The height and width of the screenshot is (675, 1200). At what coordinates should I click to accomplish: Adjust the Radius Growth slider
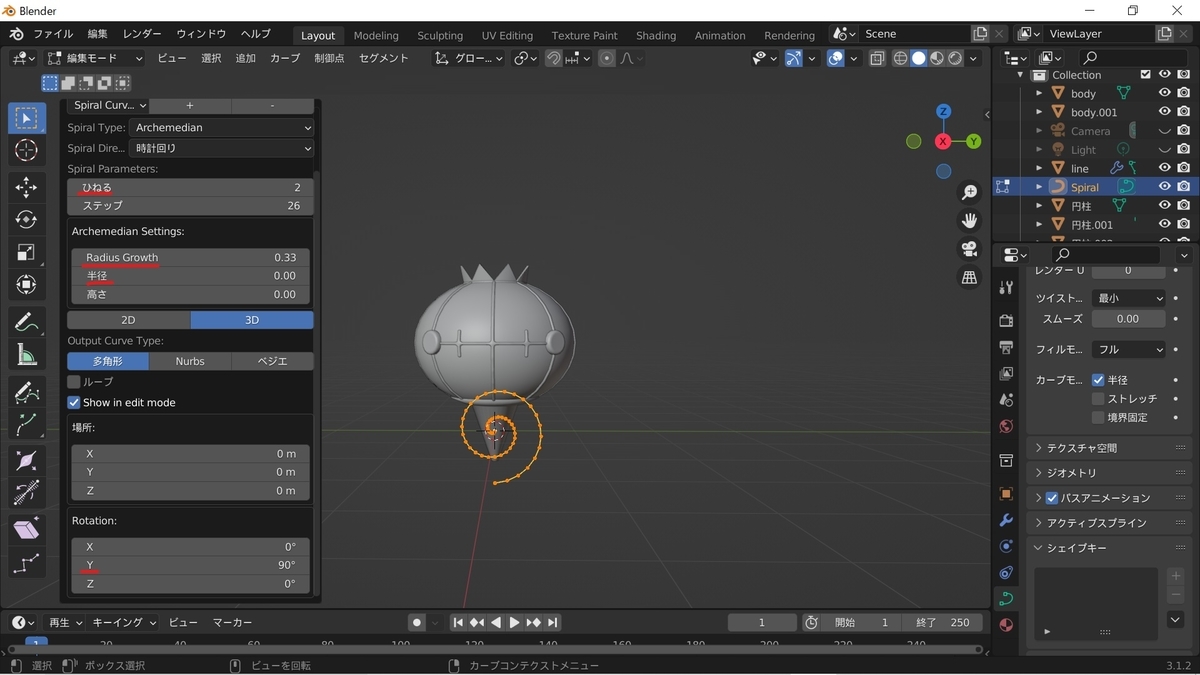click(190, 257)
